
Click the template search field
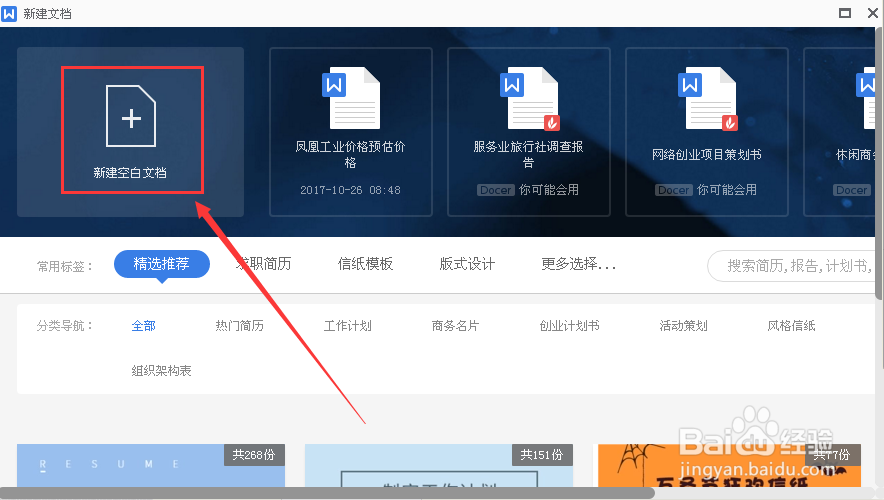pos(792,266)
